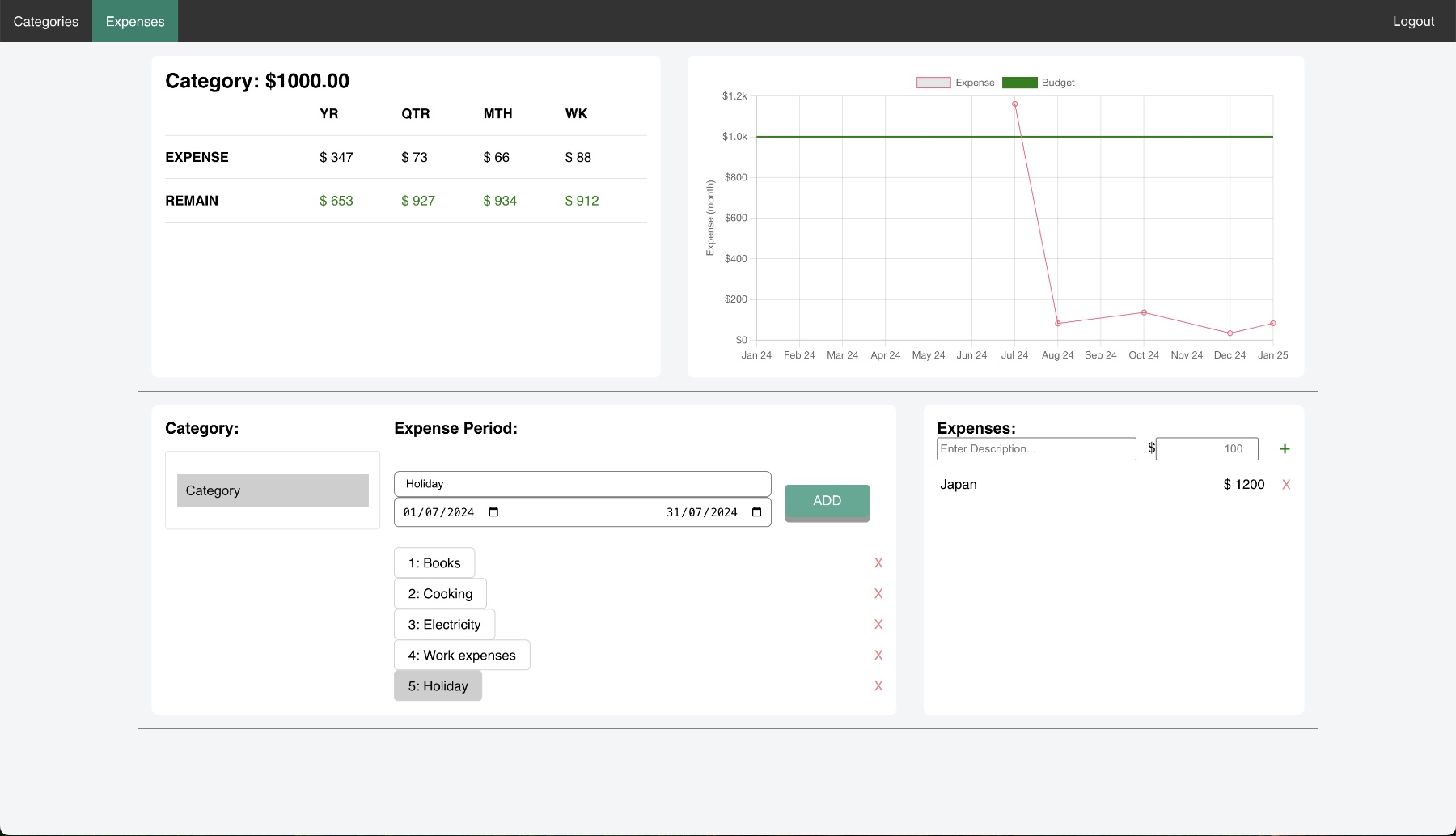
Task: Click the remaining value $ 934
Action: point(500,202)
